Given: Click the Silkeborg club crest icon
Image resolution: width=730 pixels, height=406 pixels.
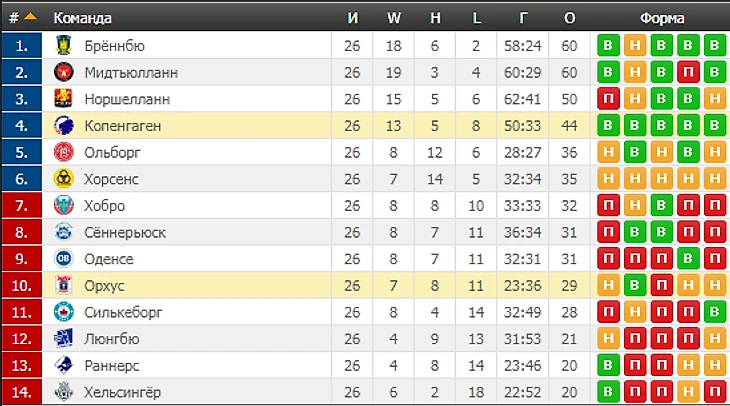Looking at the screenshot, I should point(64,312).
